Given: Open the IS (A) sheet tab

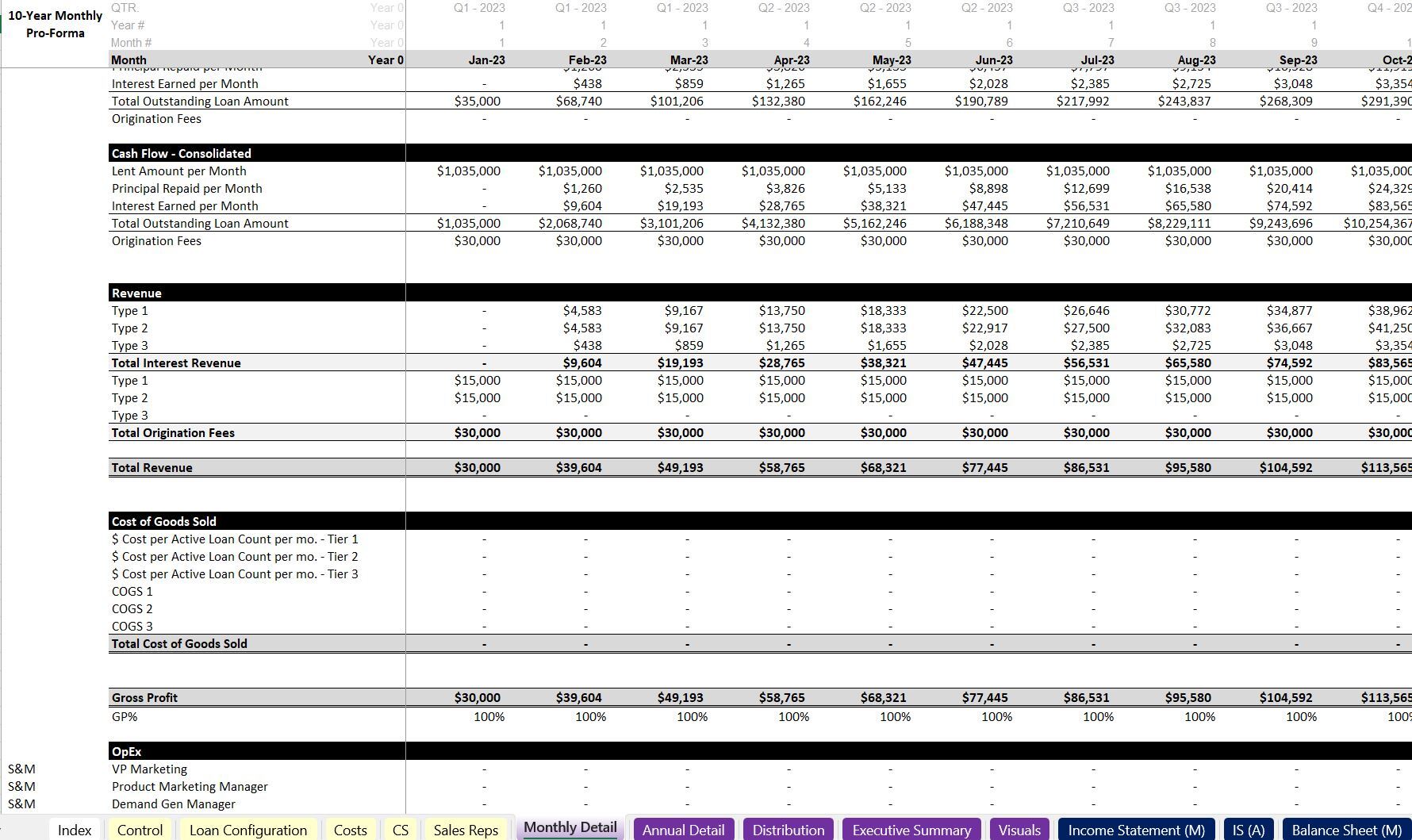Looking at the screenshot, I should click(x=1249, y=830).
